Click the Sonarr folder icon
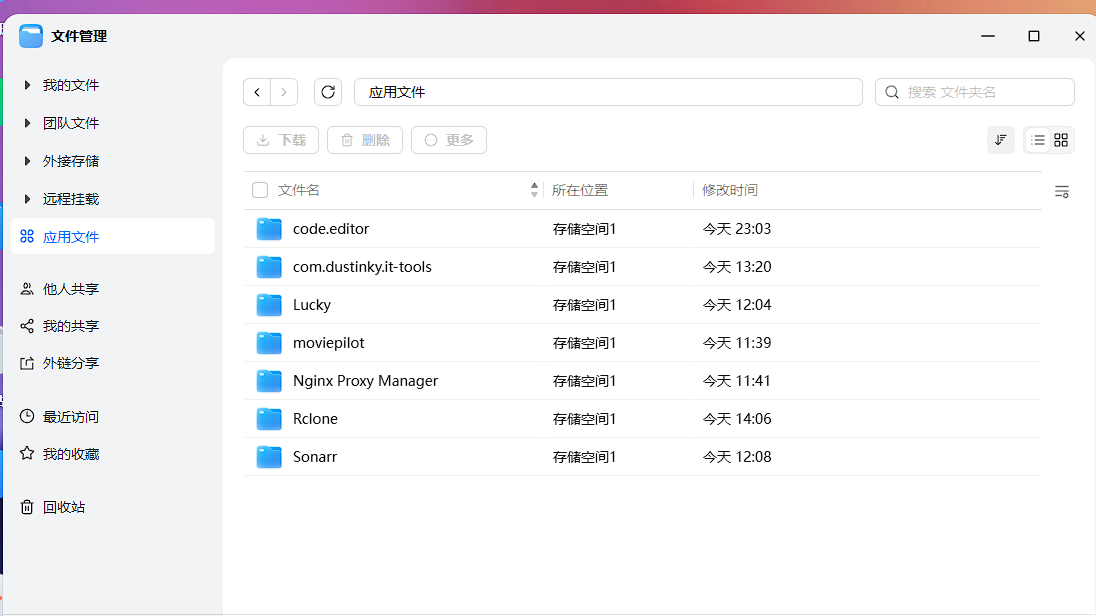This screenshot has width=1096, height=616. 269,457
